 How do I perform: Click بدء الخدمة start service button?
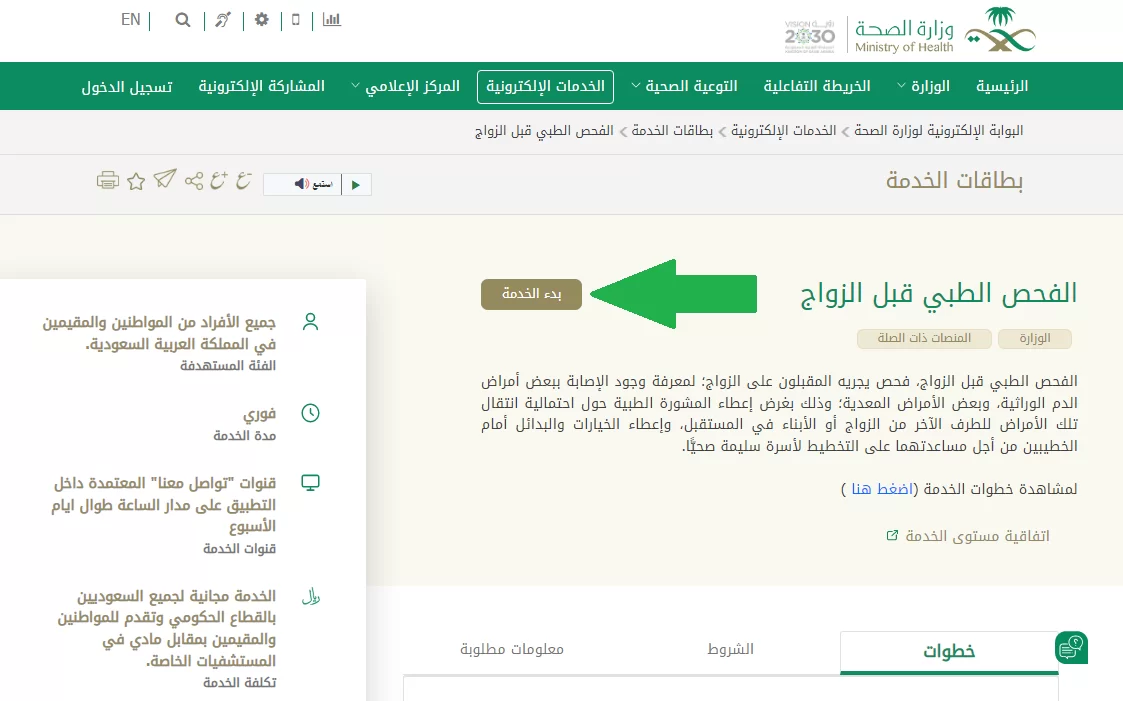coord(531,294)
